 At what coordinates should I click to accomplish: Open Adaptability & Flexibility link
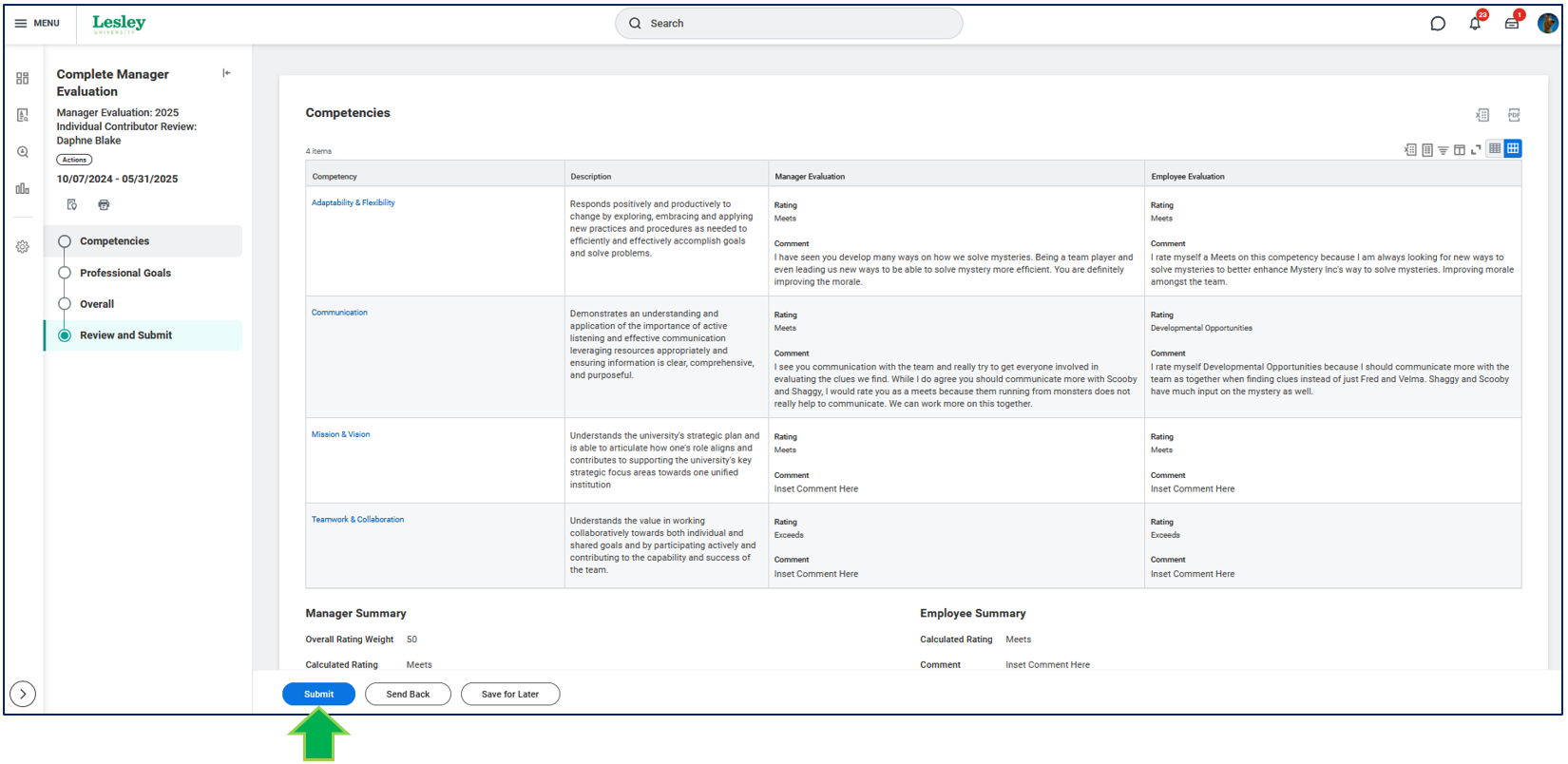pos(353,202)
